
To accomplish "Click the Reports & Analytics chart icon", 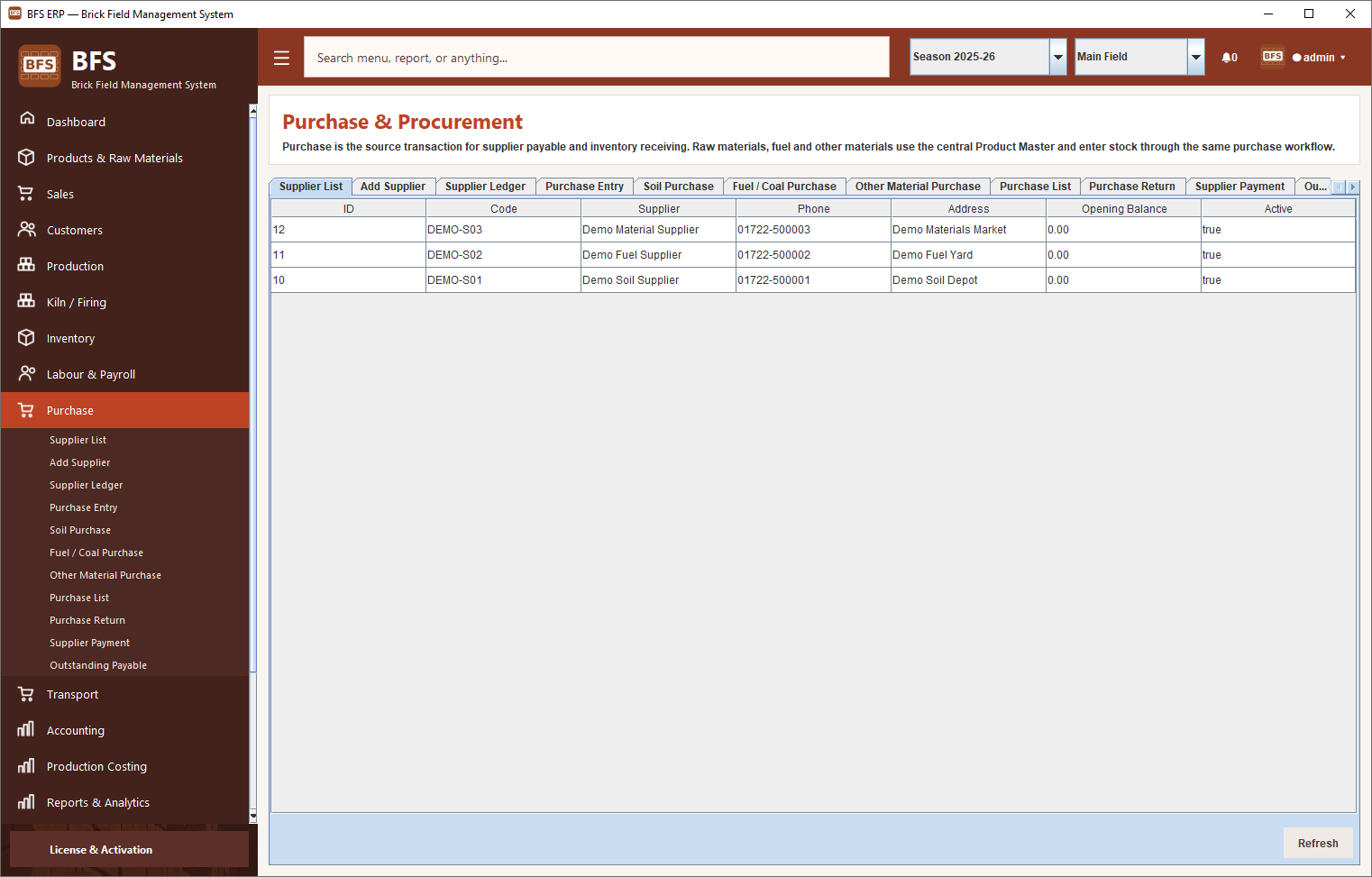I will (x=26, y=801).
